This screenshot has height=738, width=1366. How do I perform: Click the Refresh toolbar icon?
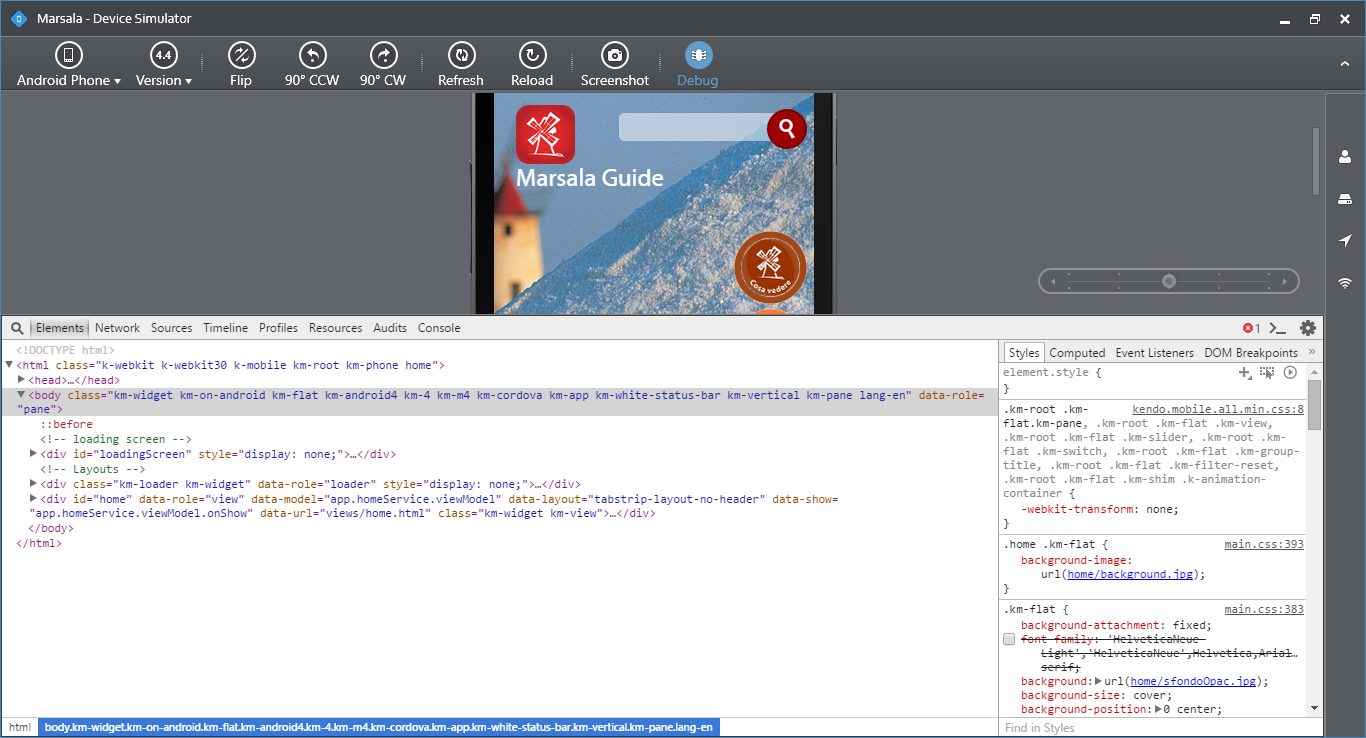[x=460, y=56]
